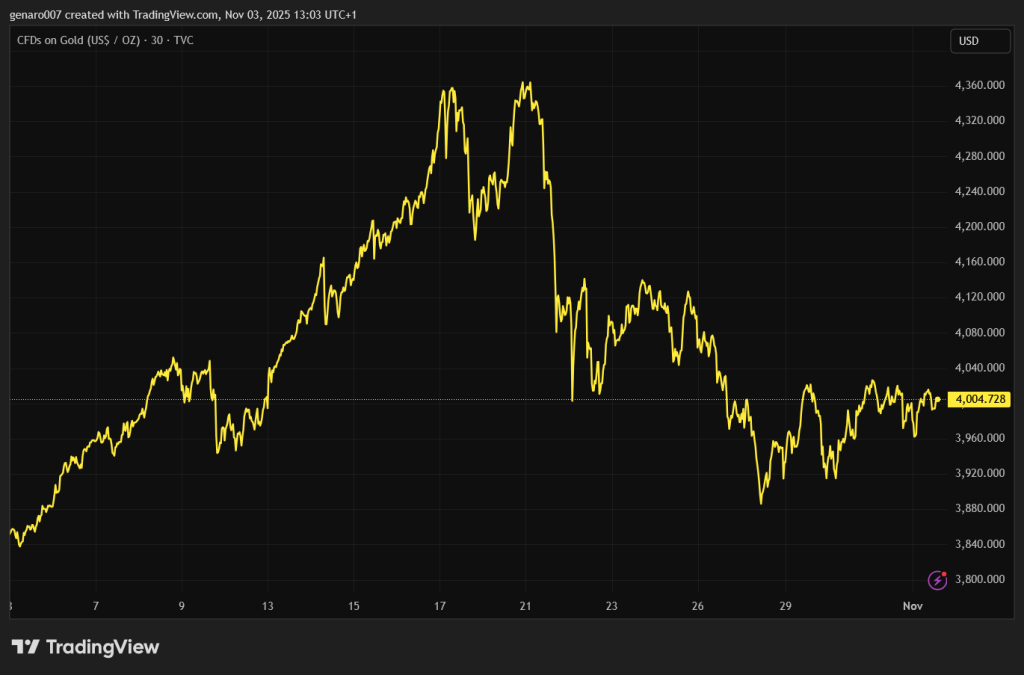Viewport: 1024px width, 675px height.
Task: Click the 4,080.000 price scale label
Action: (x=980, y=332)
